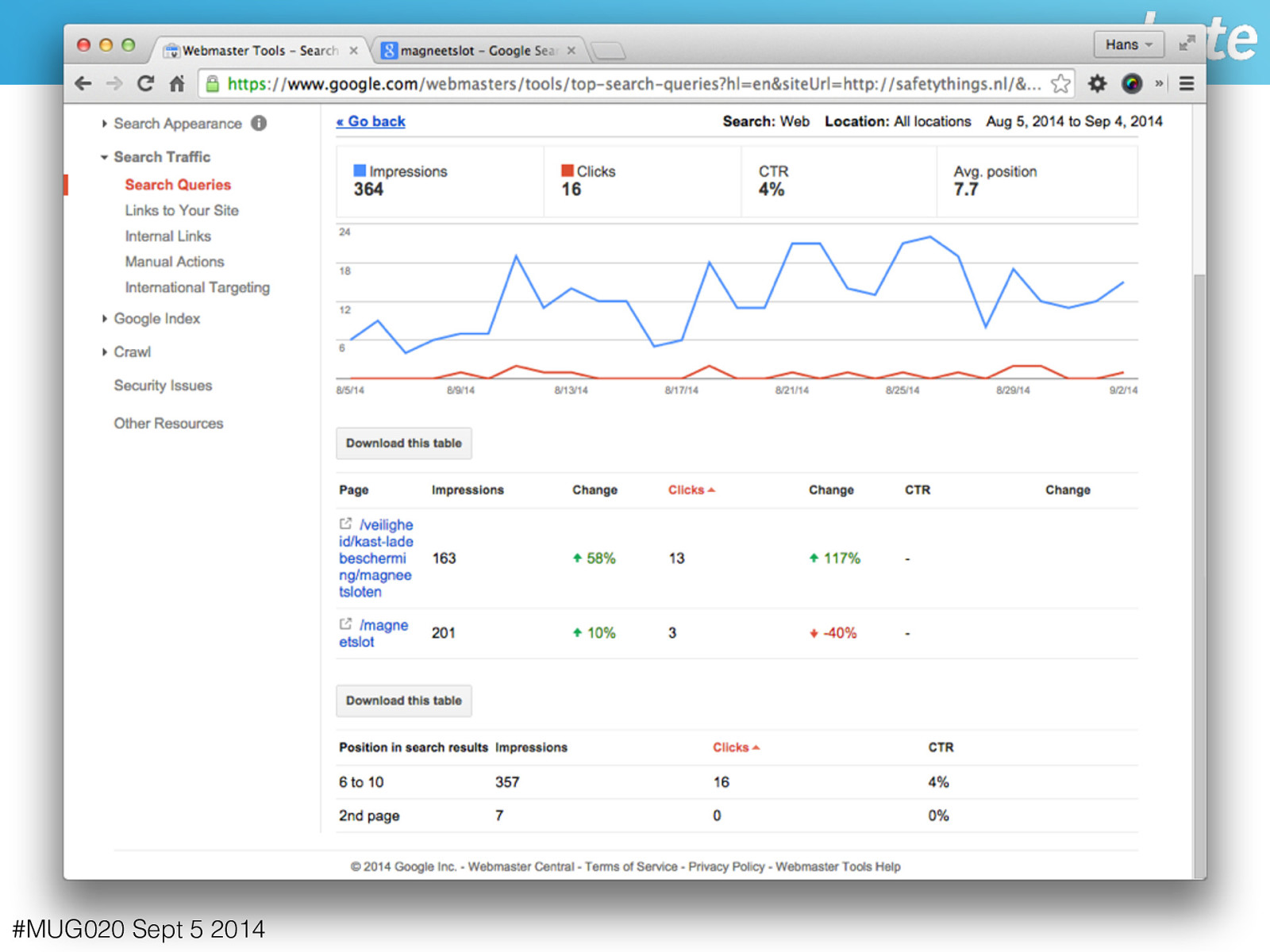Click the green SSL padlock icon
Screen dimensions: 1270x952
pos(212,83)
